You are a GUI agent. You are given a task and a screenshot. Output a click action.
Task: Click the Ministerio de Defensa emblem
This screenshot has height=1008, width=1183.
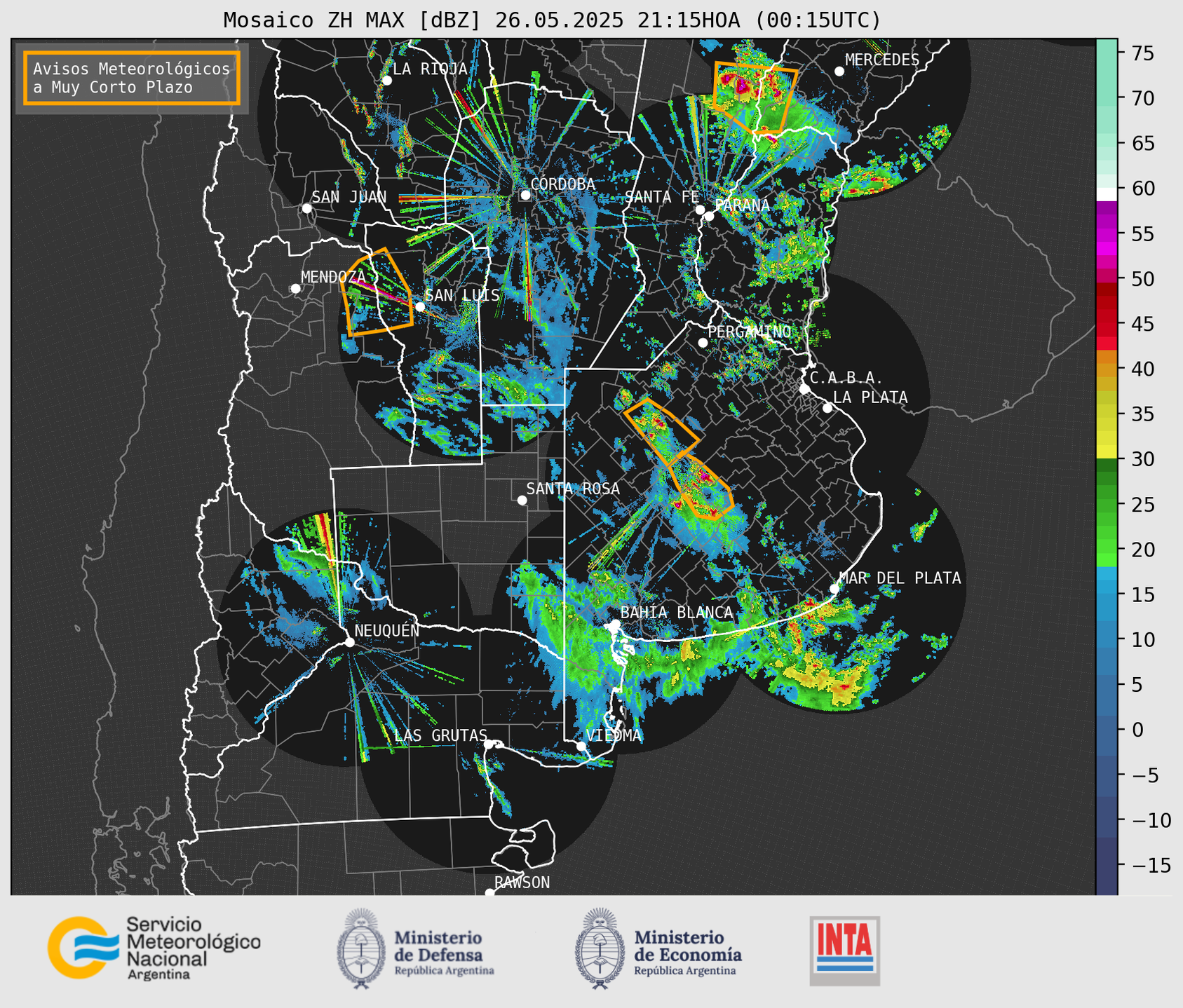[362, 948]
